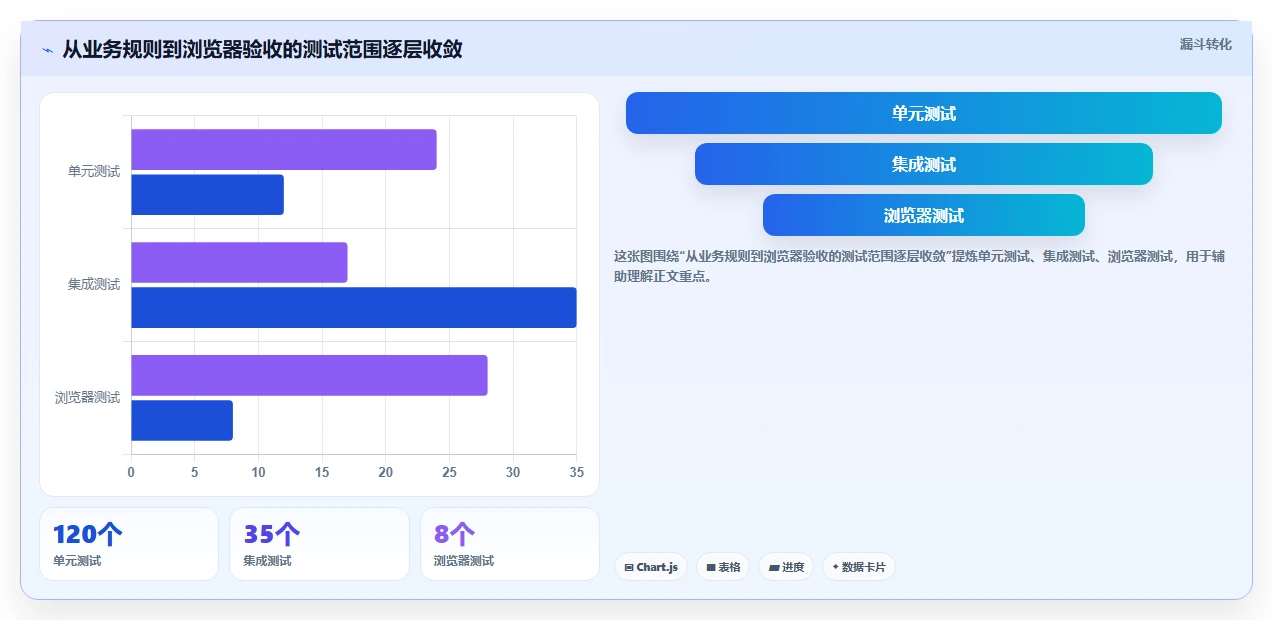Click the x-axis tick value 10

click(x=258, y=472)
